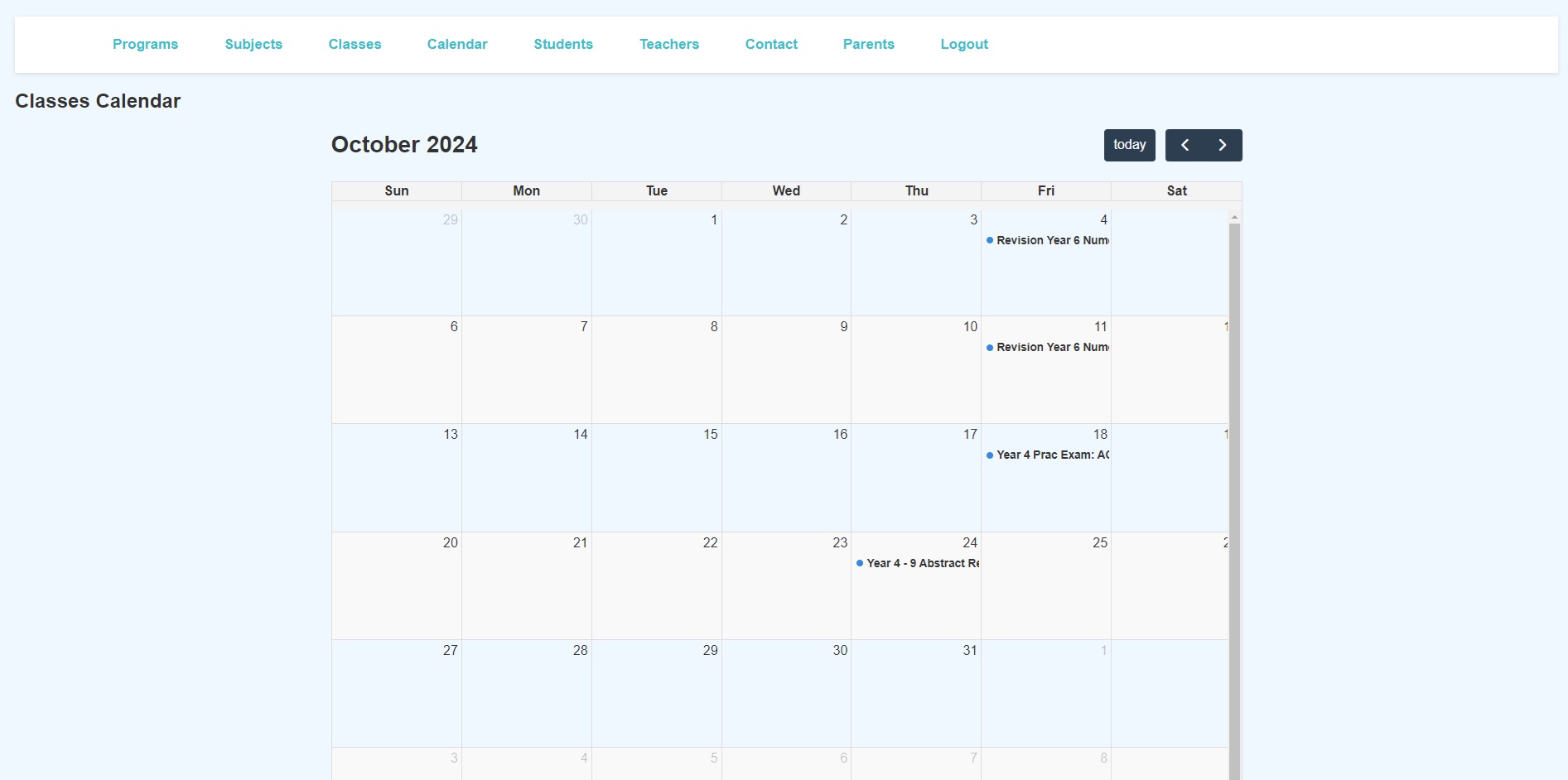
Task: Click the blue dot on the October 11 event
Action: (989, 347)
